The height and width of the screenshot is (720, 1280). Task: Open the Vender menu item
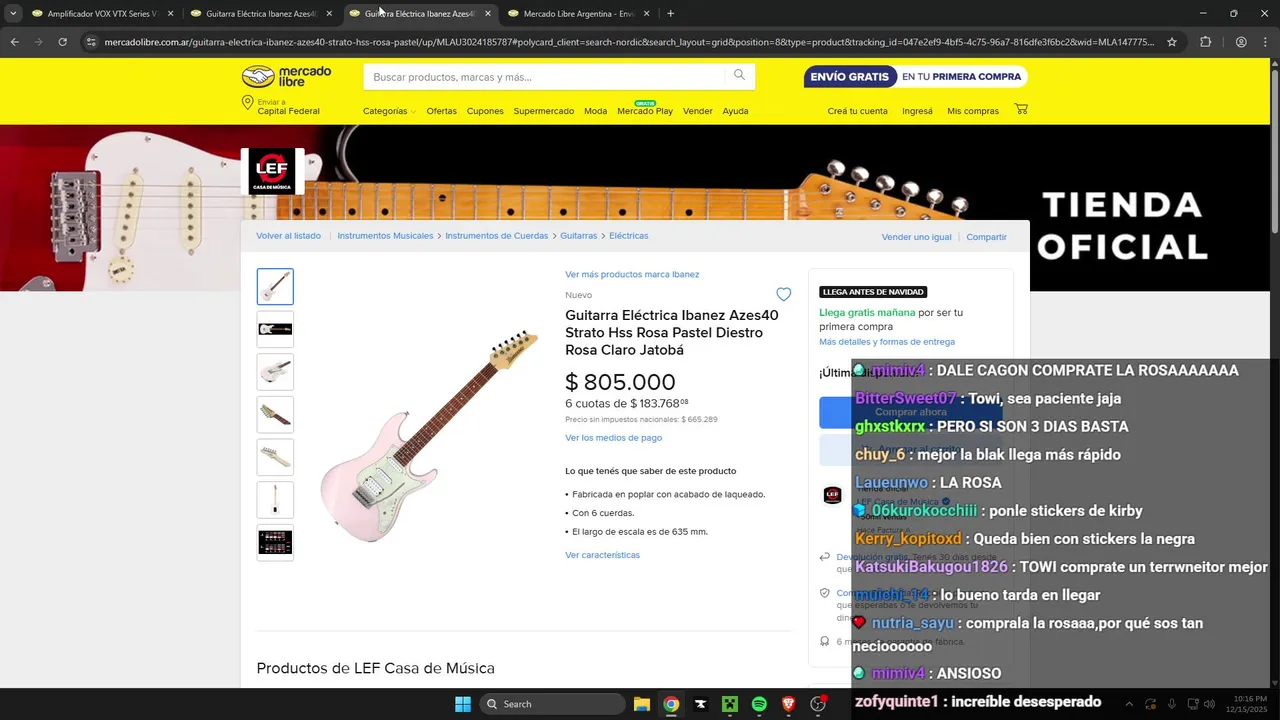pos(698,111)
